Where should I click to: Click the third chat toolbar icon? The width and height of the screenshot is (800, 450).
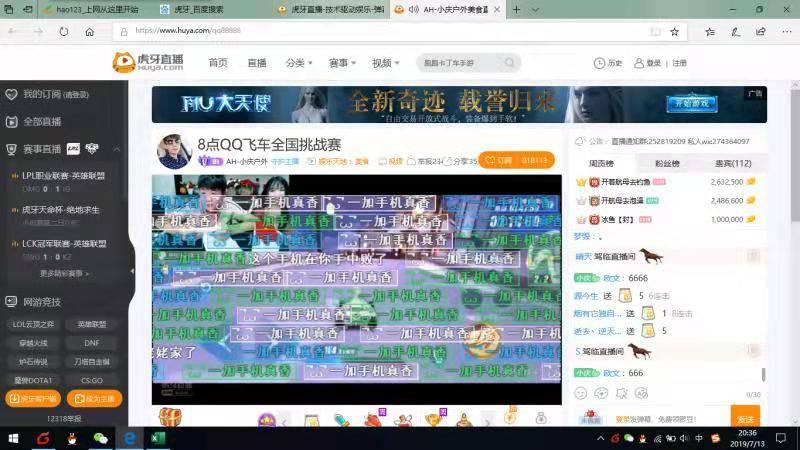[621, 393]
